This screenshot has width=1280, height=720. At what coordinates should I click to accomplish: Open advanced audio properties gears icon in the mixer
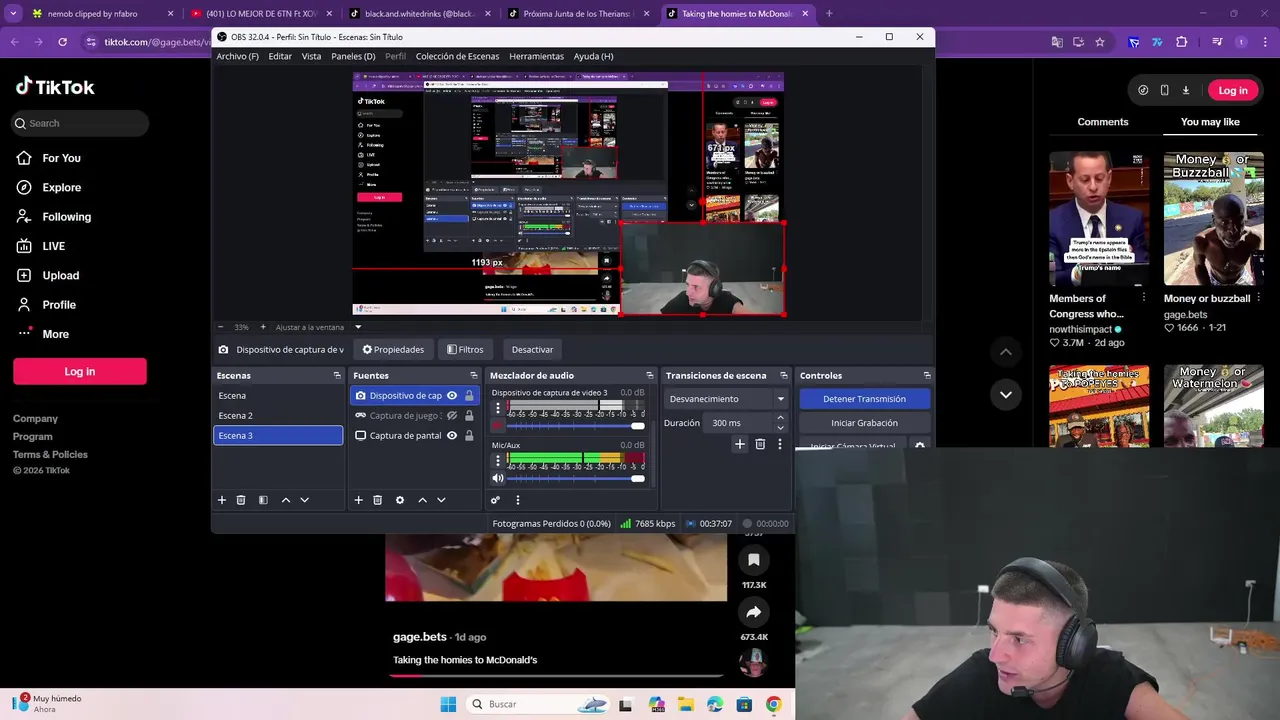[495, 500]
